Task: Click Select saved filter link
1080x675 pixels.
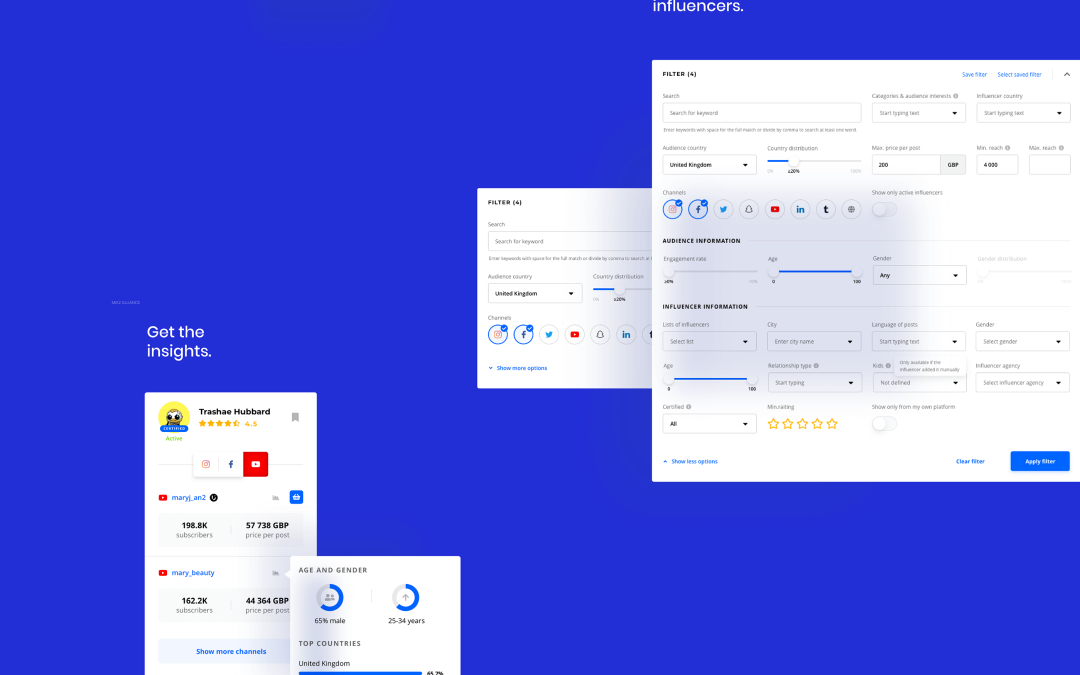Action: point(1019,74)
